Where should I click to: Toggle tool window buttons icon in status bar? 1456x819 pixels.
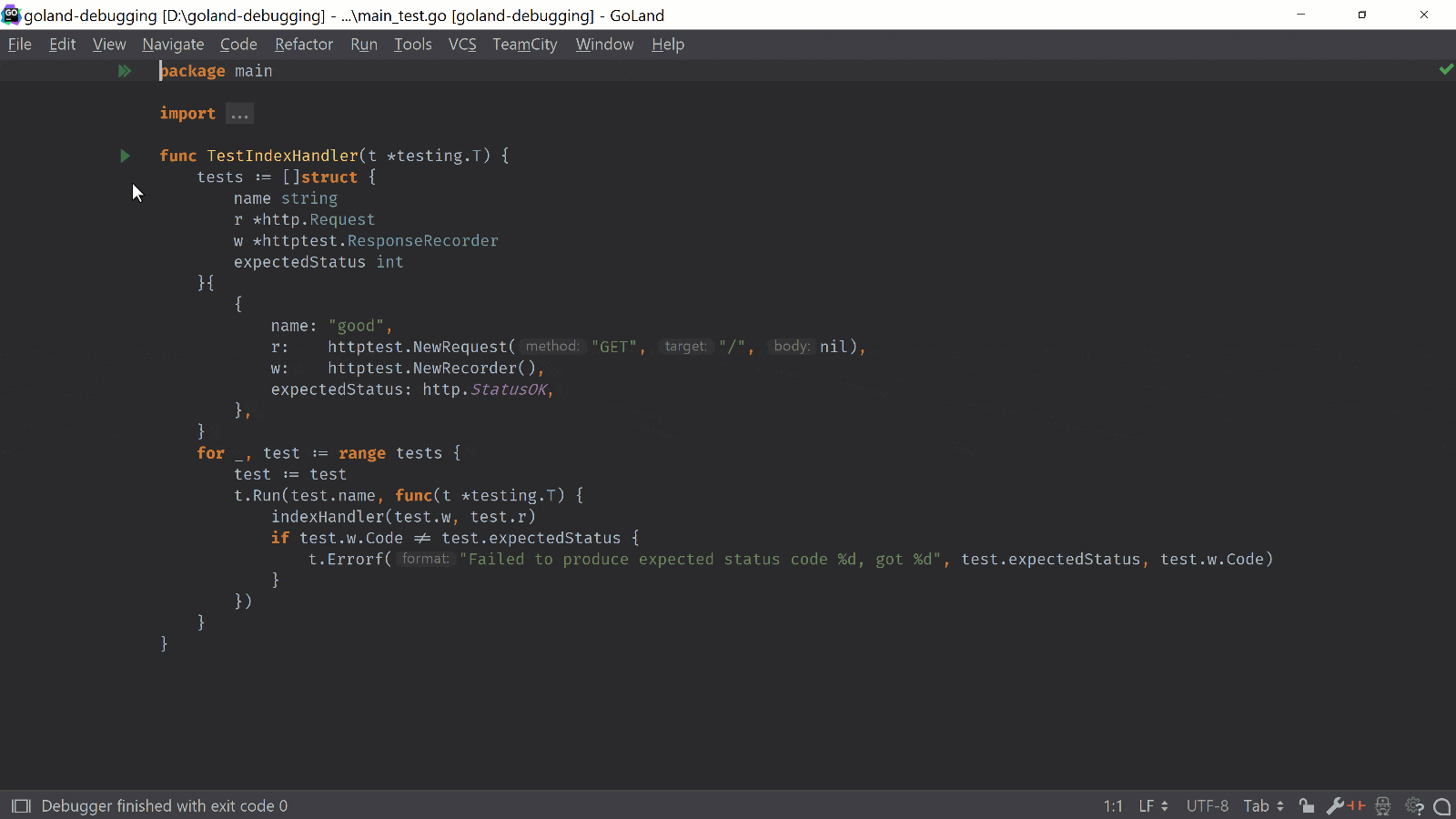click(22, 806)
